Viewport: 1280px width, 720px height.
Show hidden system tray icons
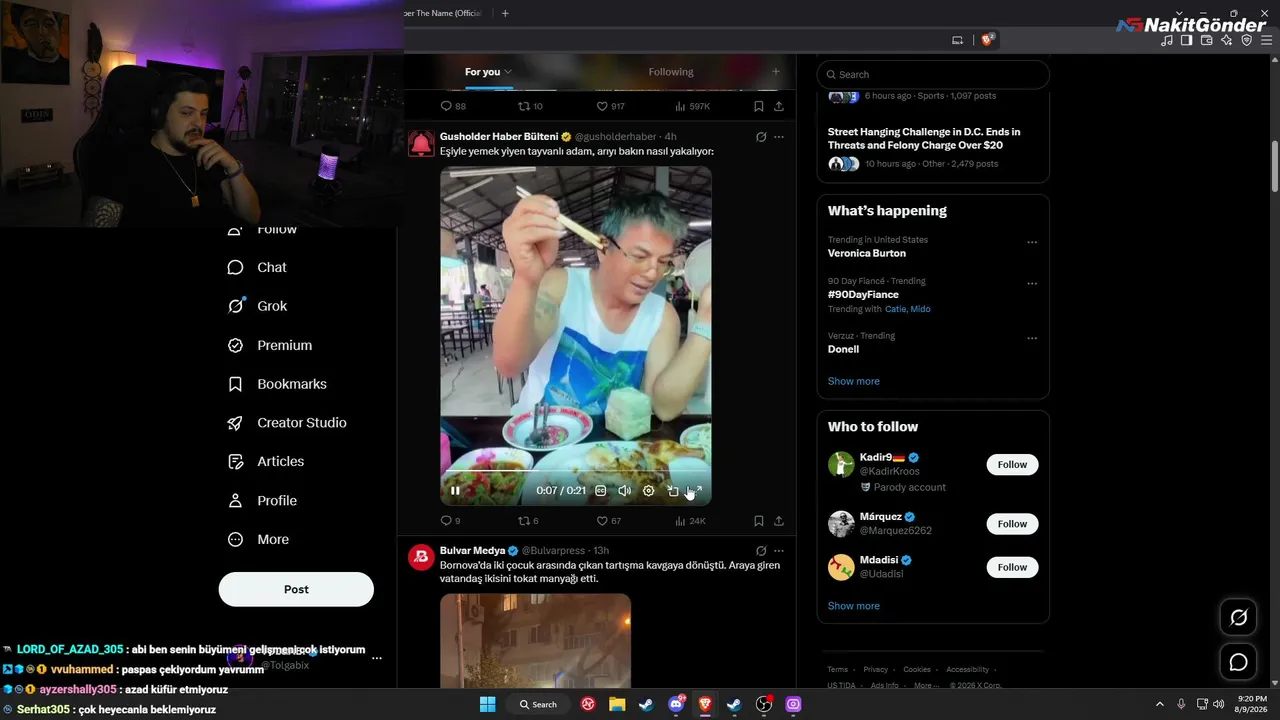point(1159,704)
